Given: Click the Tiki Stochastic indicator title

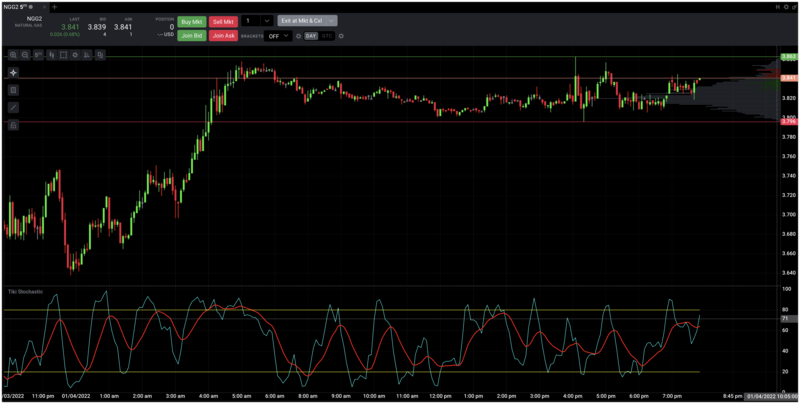Looking at the screenshot, I should [x=26, y=292].
